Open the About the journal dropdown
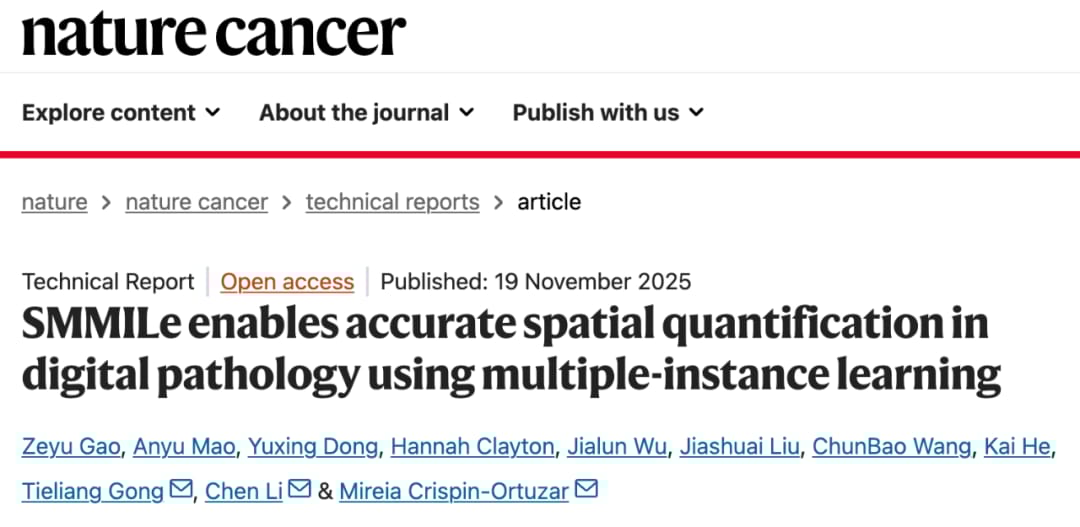This screenshot has height=527, width=1080. point(367,113)
